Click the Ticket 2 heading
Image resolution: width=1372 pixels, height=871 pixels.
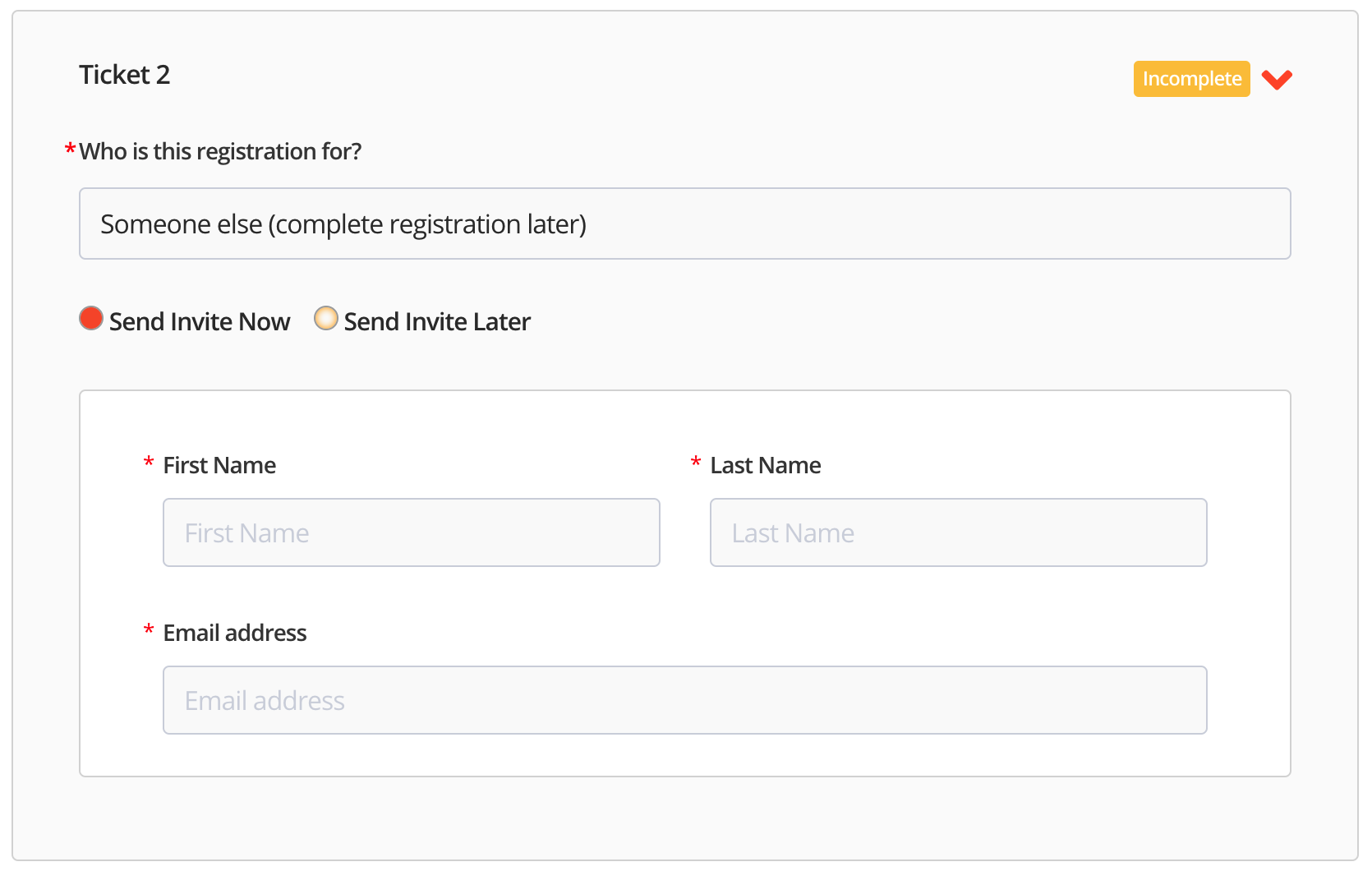pos(124,75)
